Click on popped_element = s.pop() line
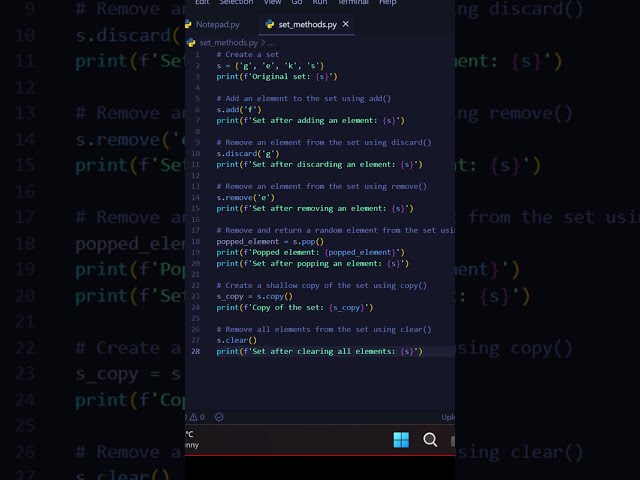This screenshot has height=480, width=640. 270,242
